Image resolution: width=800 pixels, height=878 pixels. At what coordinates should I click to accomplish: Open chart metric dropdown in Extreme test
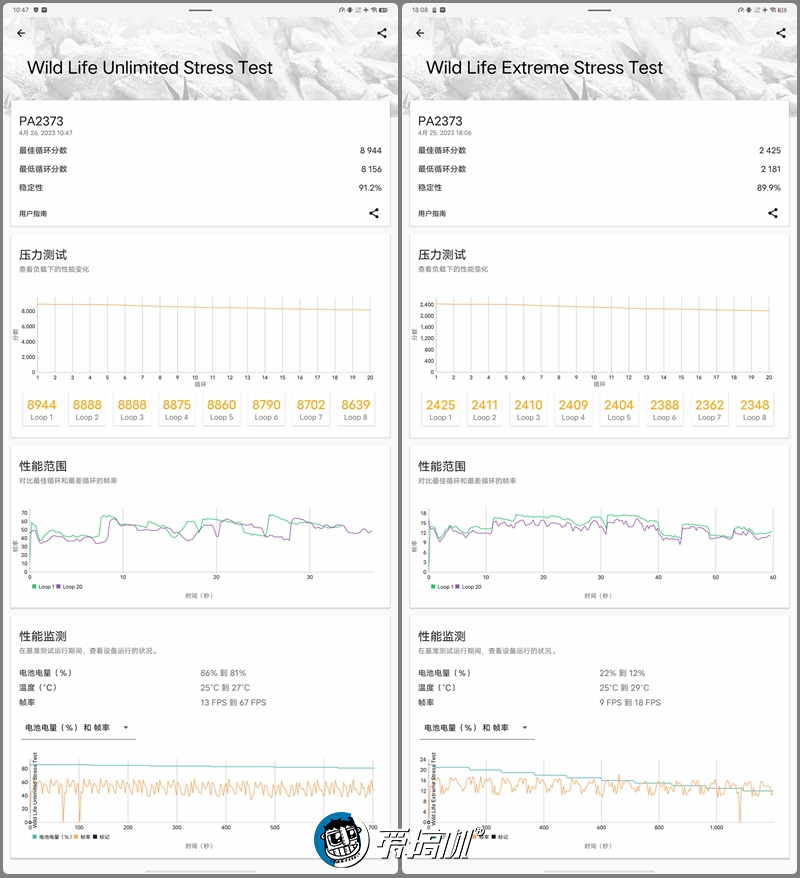tap(478, 728)
